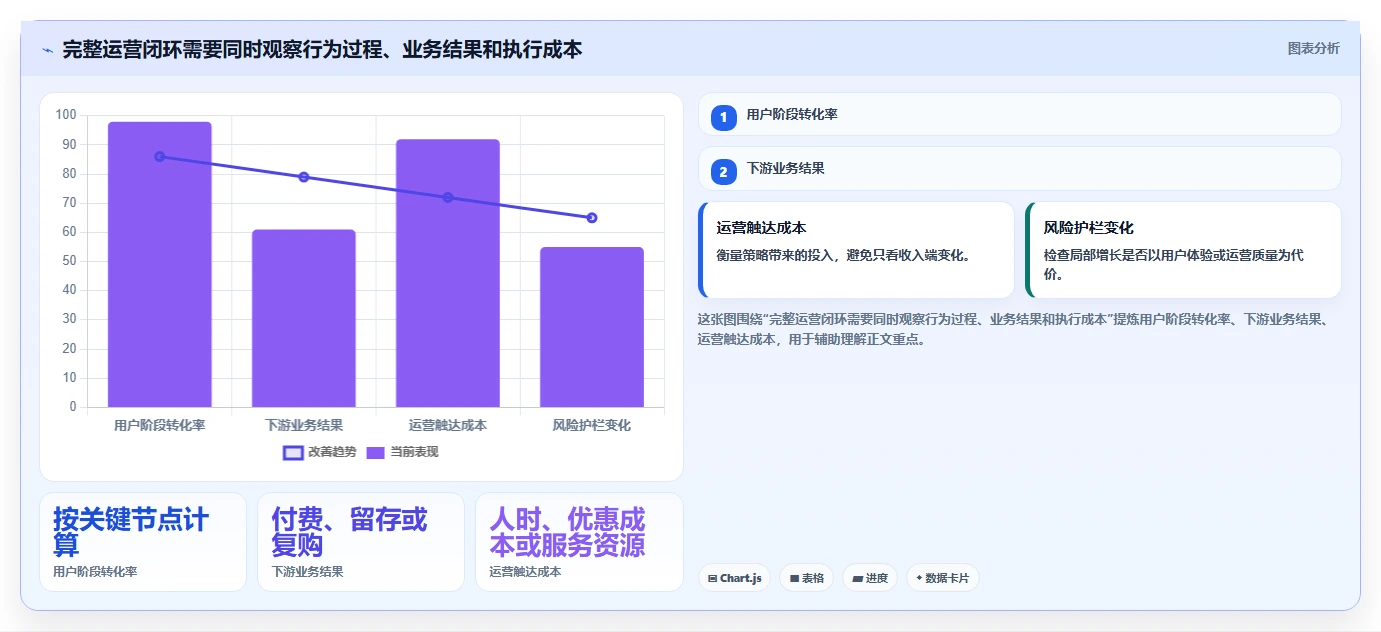The width and height of the screenshot is (1381, 632).
Task: Open the 运营触达成本 info card
Action: point(856,250)
